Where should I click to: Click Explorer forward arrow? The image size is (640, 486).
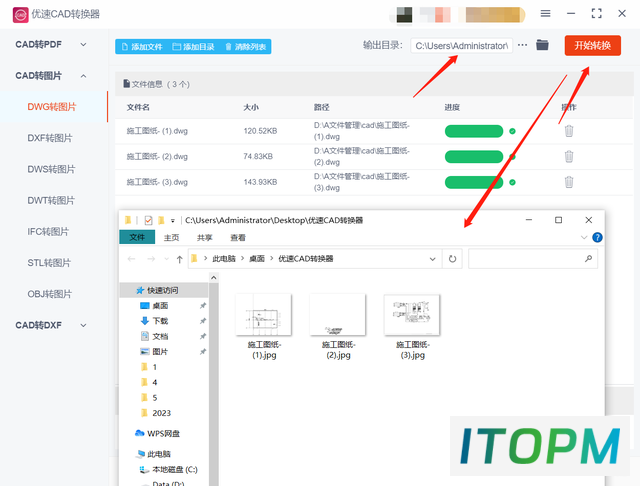[x=151, y=259]
